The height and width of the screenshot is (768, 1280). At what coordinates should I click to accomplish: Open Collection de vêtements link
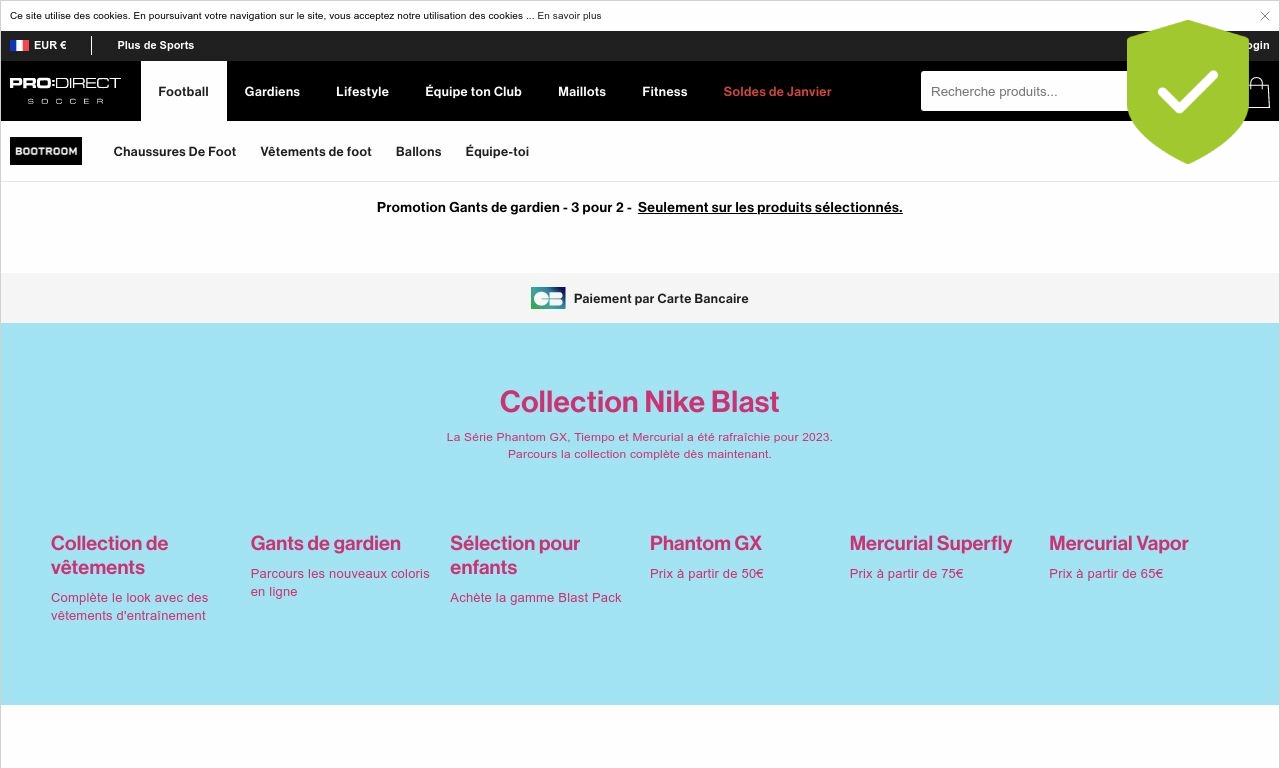click(110, 555)
